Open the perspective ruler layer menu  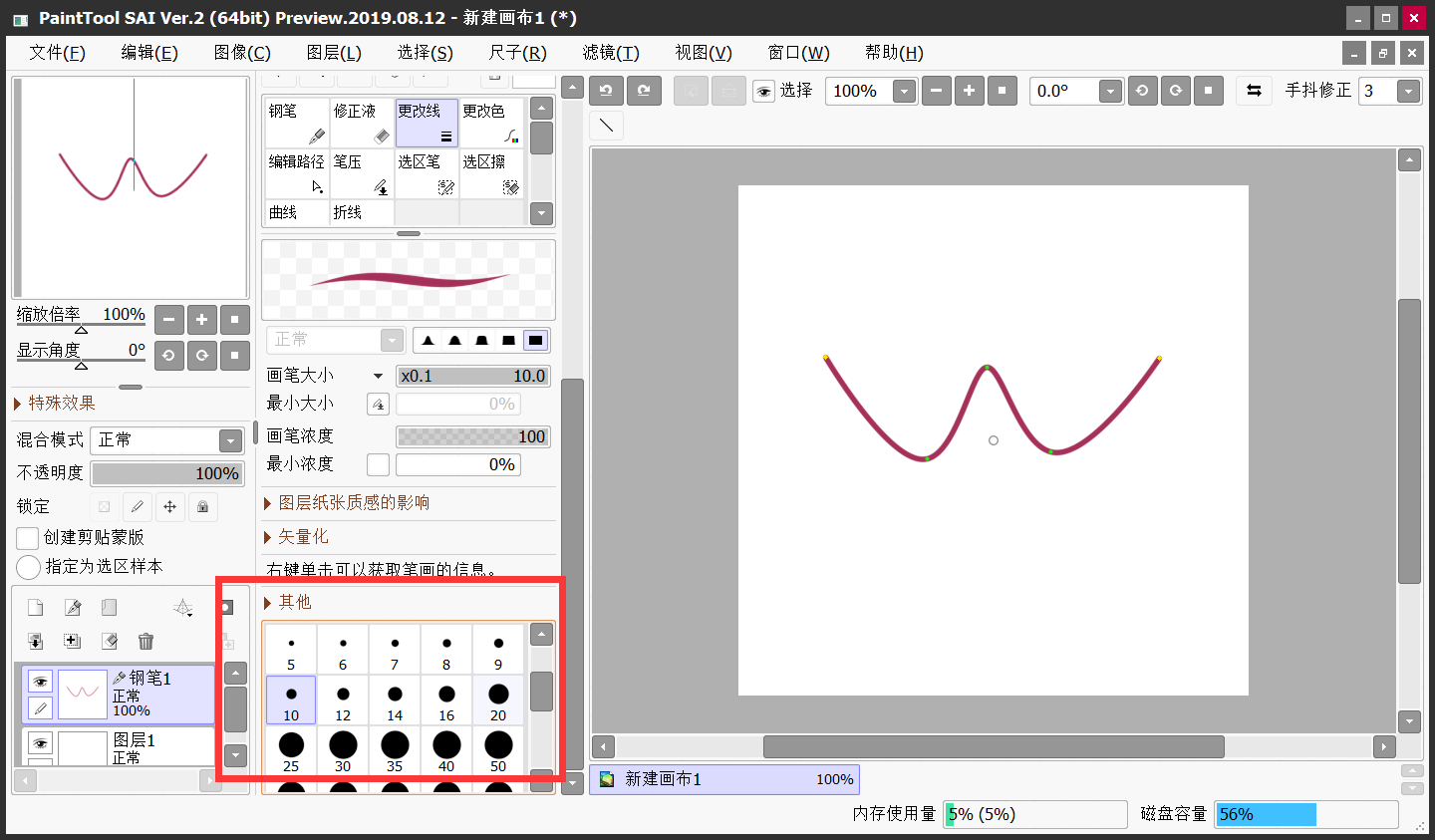pyautogui.click(x=182, y=608)
